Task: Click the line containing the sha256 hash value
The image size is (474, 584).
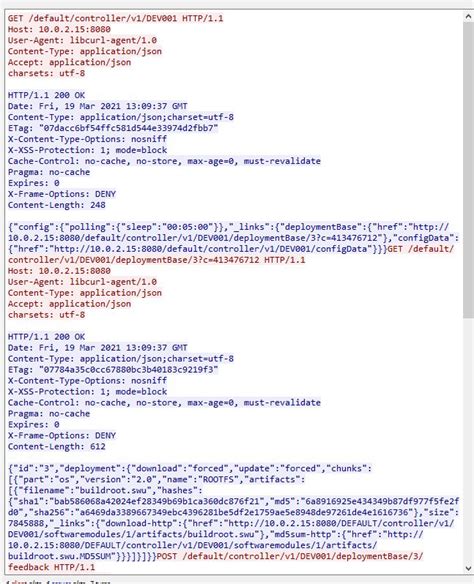Action: tap(233, 512)
